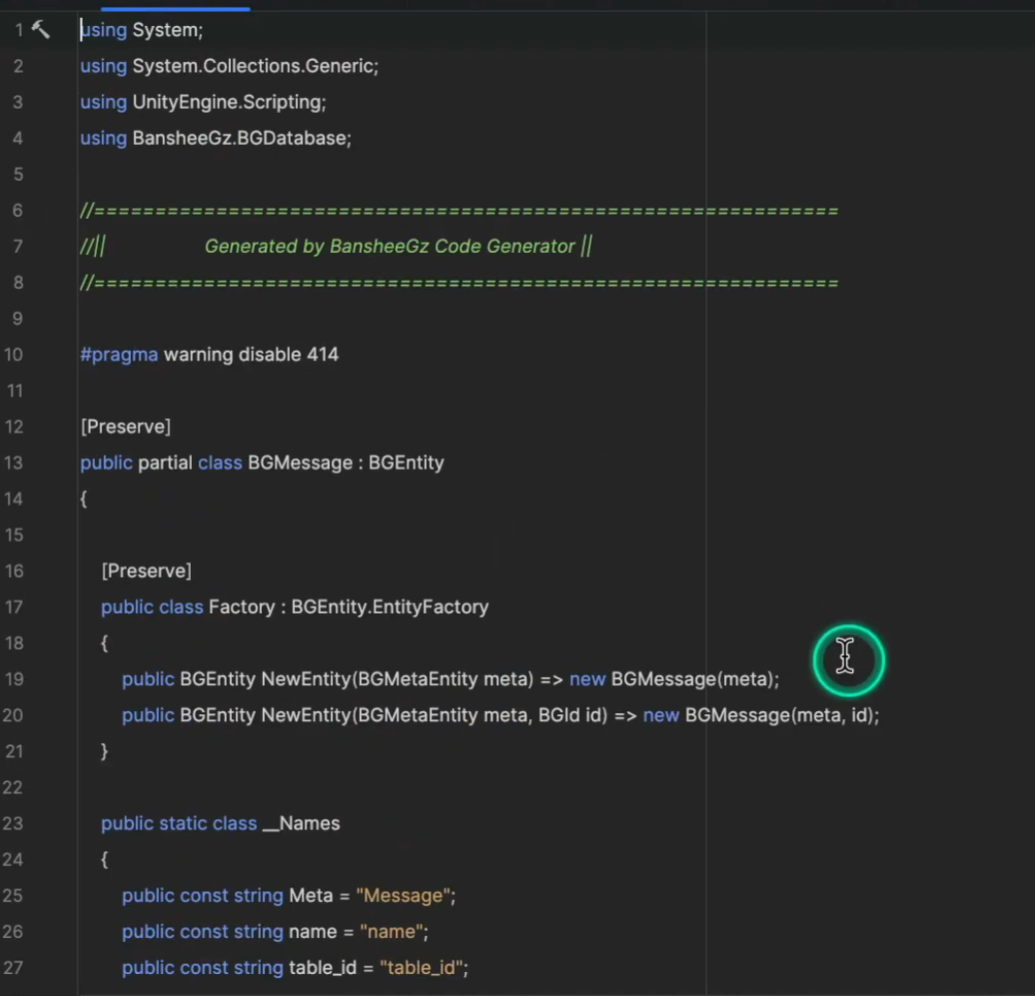Click 'Meta' constant name on line 25

coord(311,896)
